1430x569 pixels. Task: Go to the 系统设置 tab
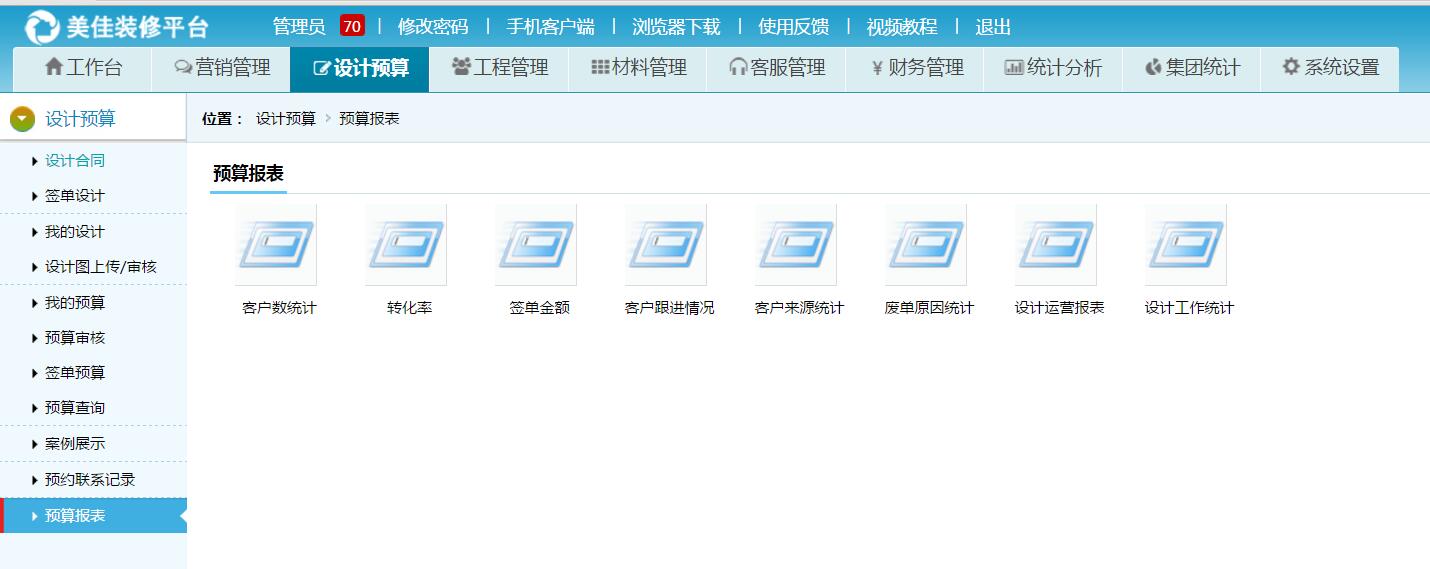click(1330, 68)
